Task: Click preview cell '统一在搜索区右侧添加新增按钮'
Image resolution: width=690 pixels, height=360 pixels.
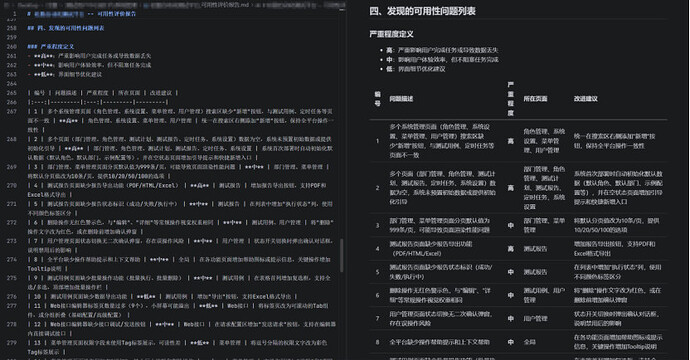Action: pos(614,141)
